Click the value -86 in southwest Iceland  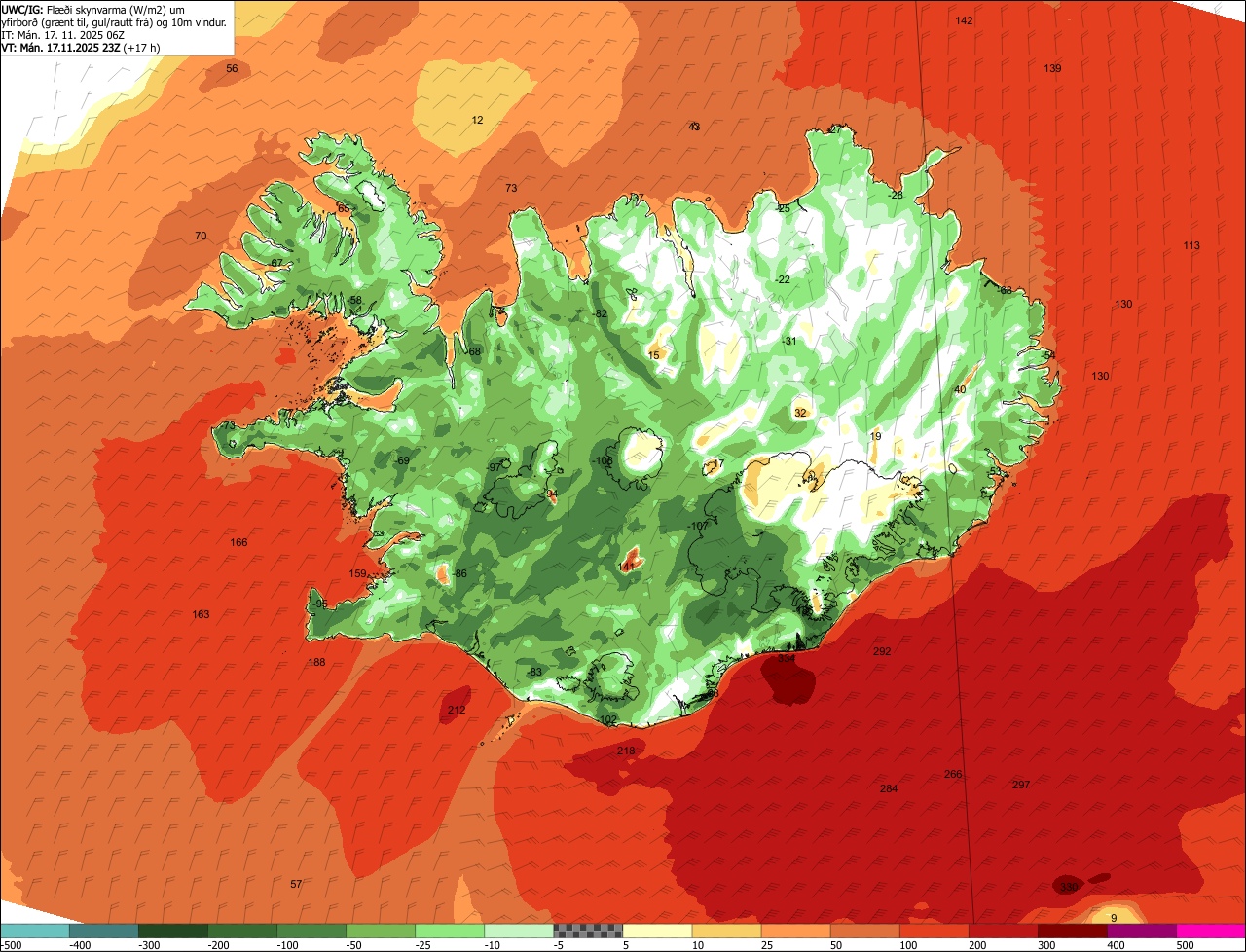click(x=459, y=573)
